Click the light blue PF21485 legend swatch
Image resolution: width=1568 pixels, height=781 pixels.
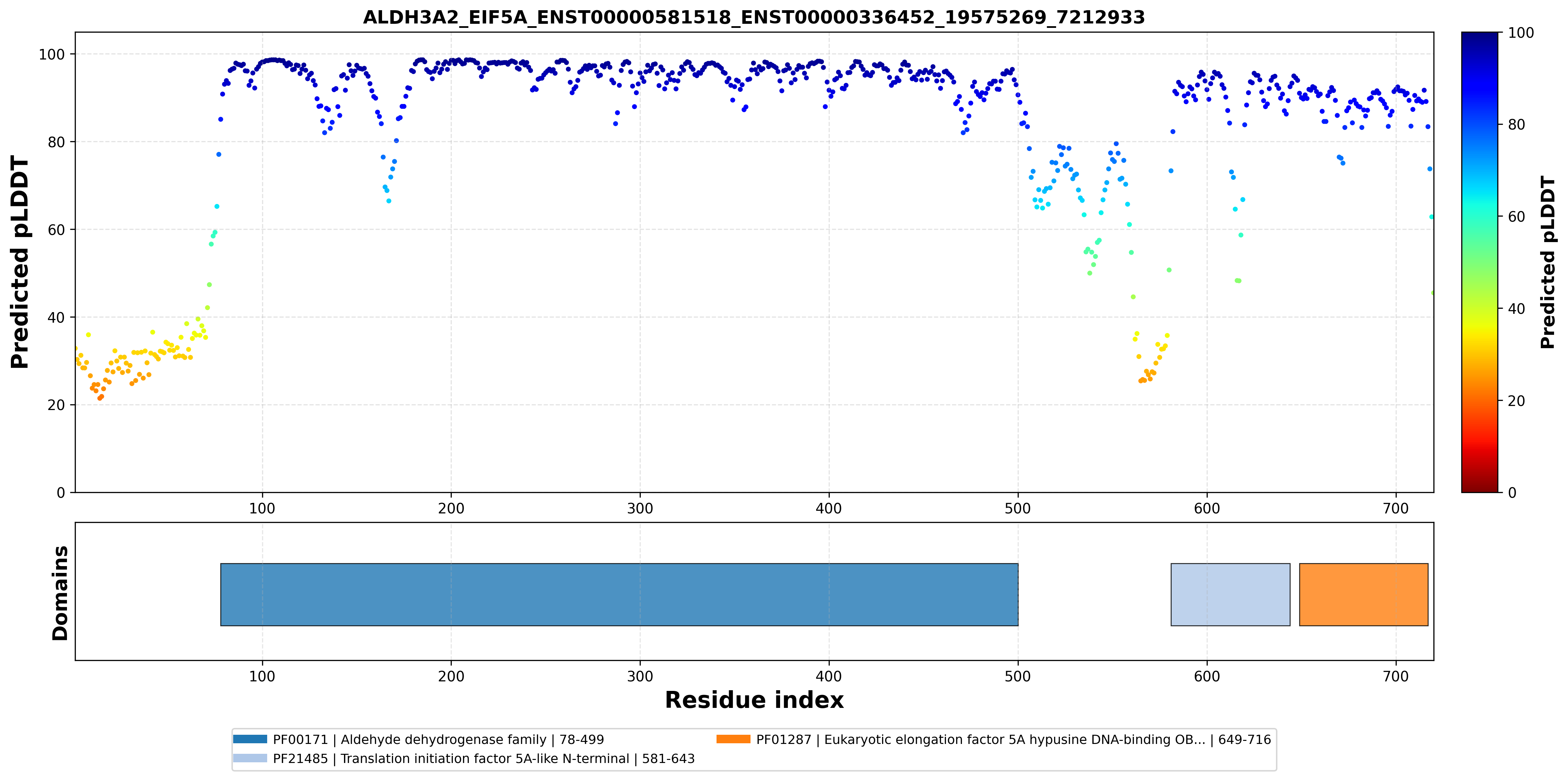tap(249, 758)
